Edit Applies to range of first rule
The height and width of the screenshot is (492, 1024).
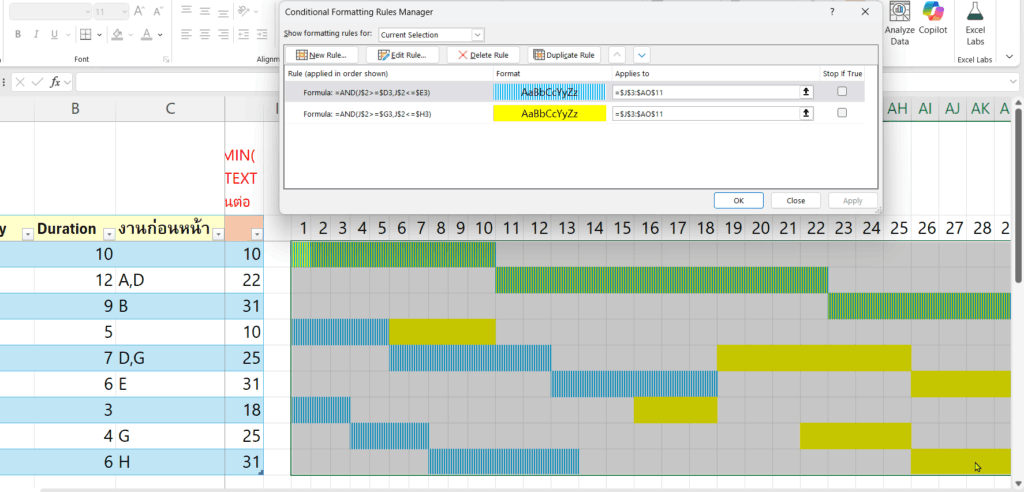click(x=705, y=93)
